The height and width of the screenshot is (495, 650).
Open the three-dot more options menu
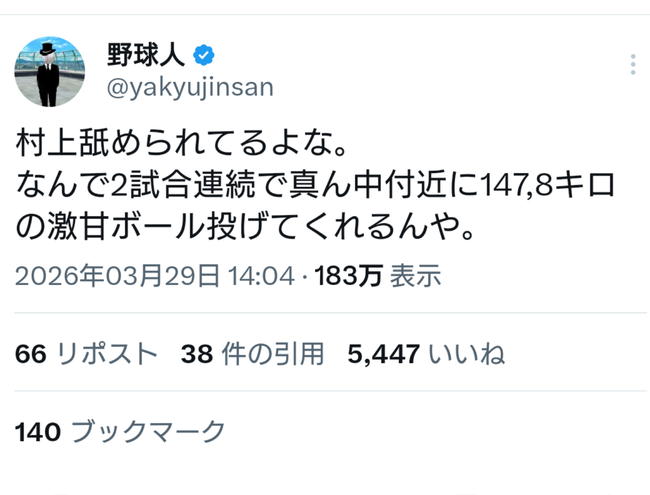tap(633, 64)
